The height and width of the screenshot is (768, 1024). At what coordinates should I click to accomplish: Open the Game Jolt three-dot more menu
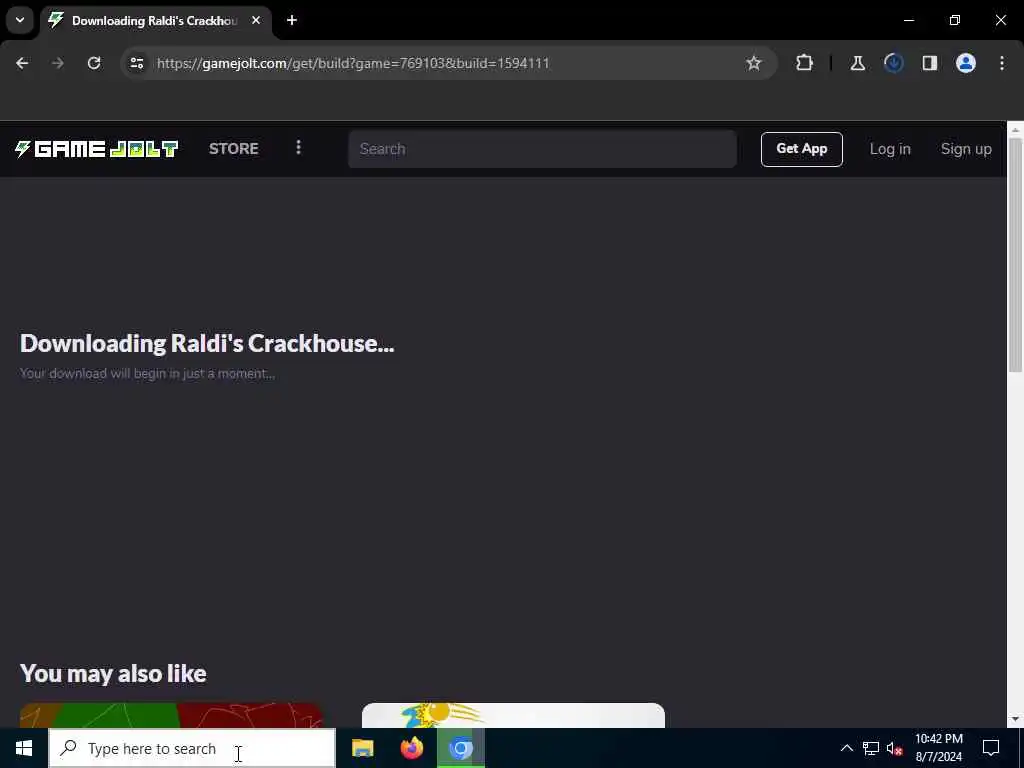point(298,148)
